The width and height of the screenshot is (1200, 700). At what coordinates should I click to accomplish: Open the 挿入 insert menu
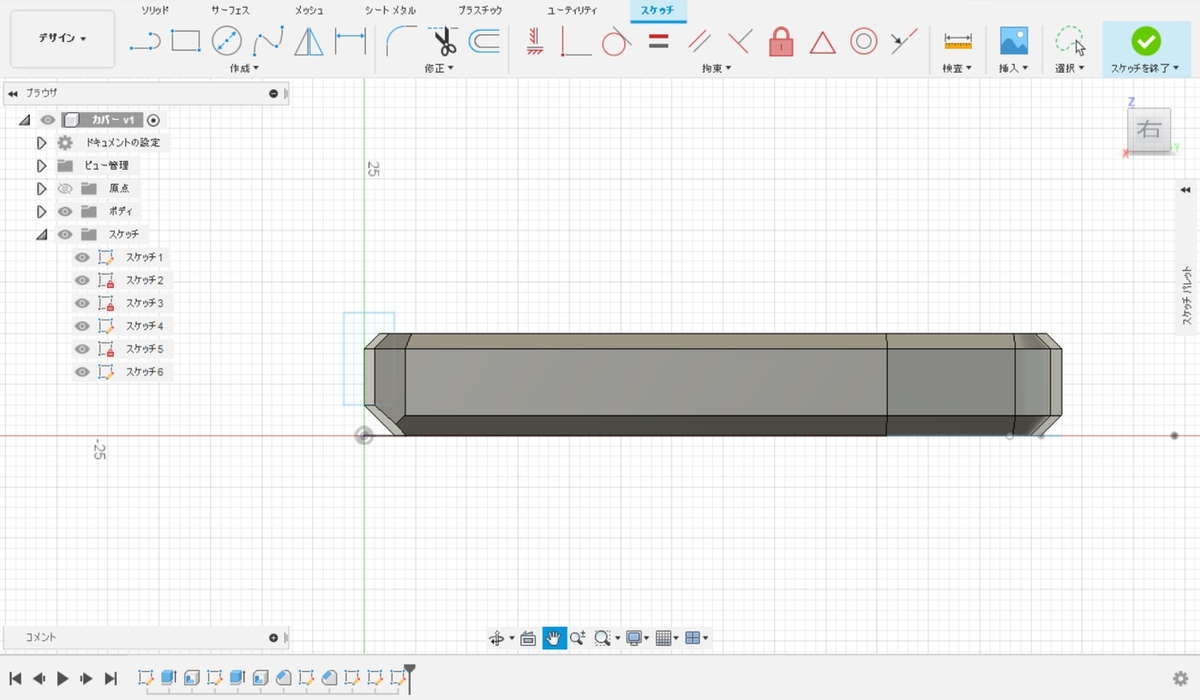[x=1013, y=68]
